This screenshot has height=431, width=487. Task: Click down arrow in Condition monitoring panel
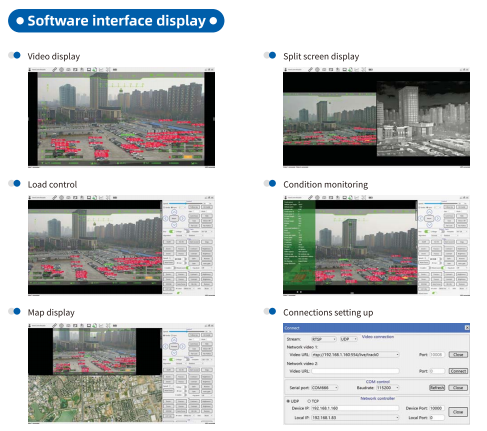point(429,225)
